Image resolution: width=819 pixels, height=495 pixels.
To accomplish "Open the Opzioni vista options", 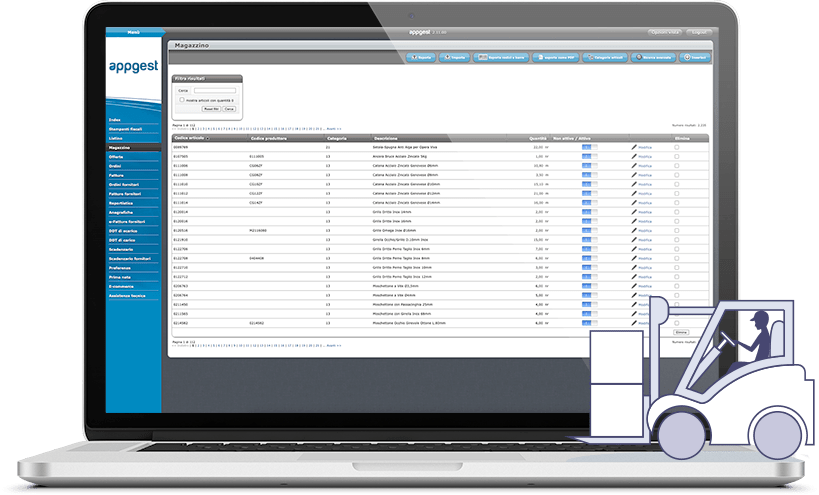I will point(665,32).
